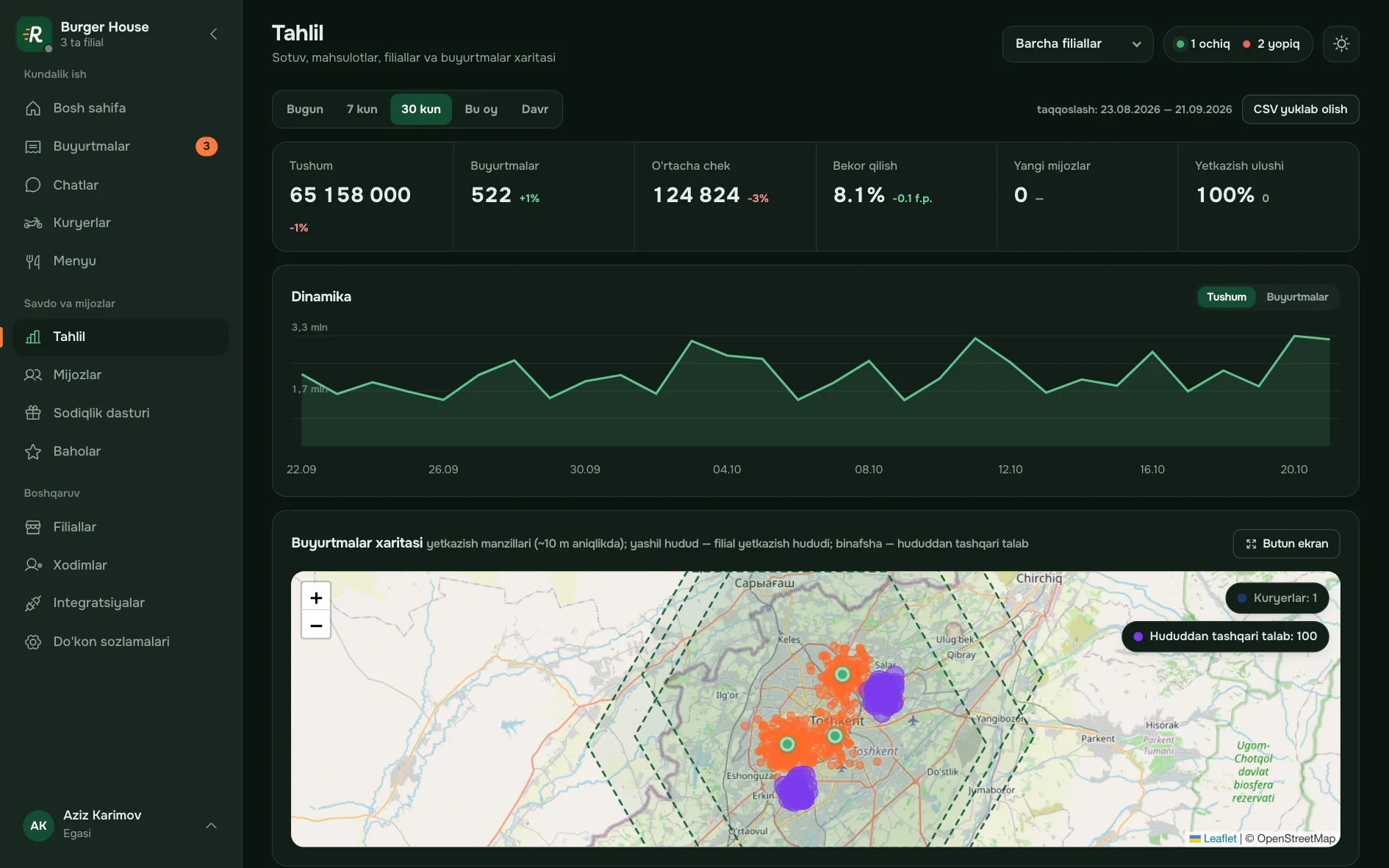Click the Dinamika chart title

(x=321, y=297)
